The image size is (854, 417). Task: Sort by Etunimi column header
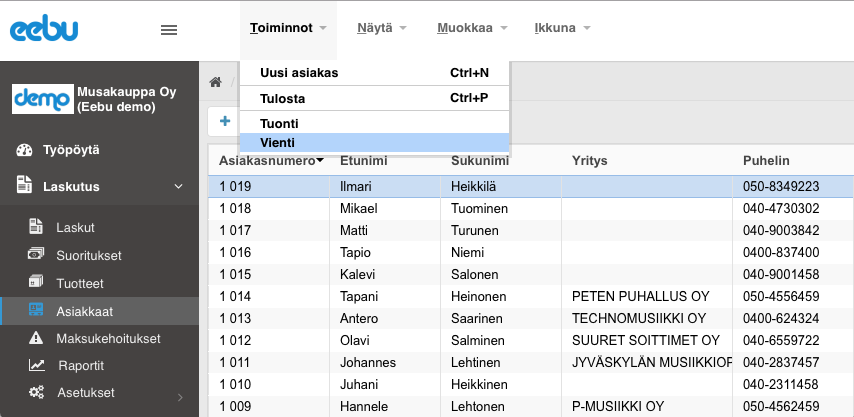click(x=363, y=161)
